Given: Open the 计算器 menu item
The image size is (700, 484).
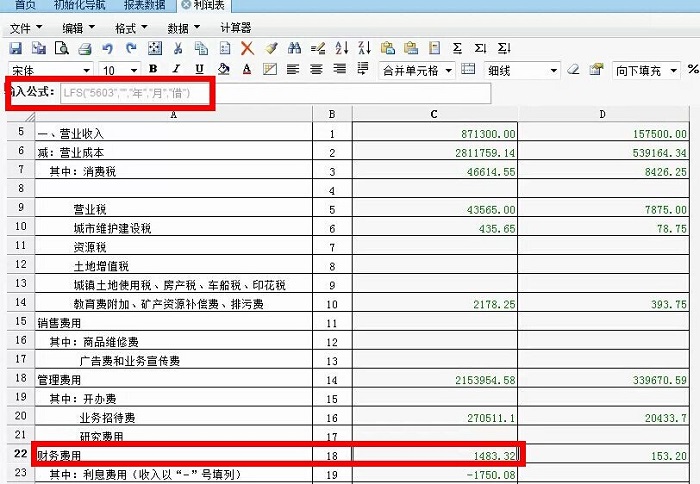Looking at the screenshot, I should tap(236, 28).
